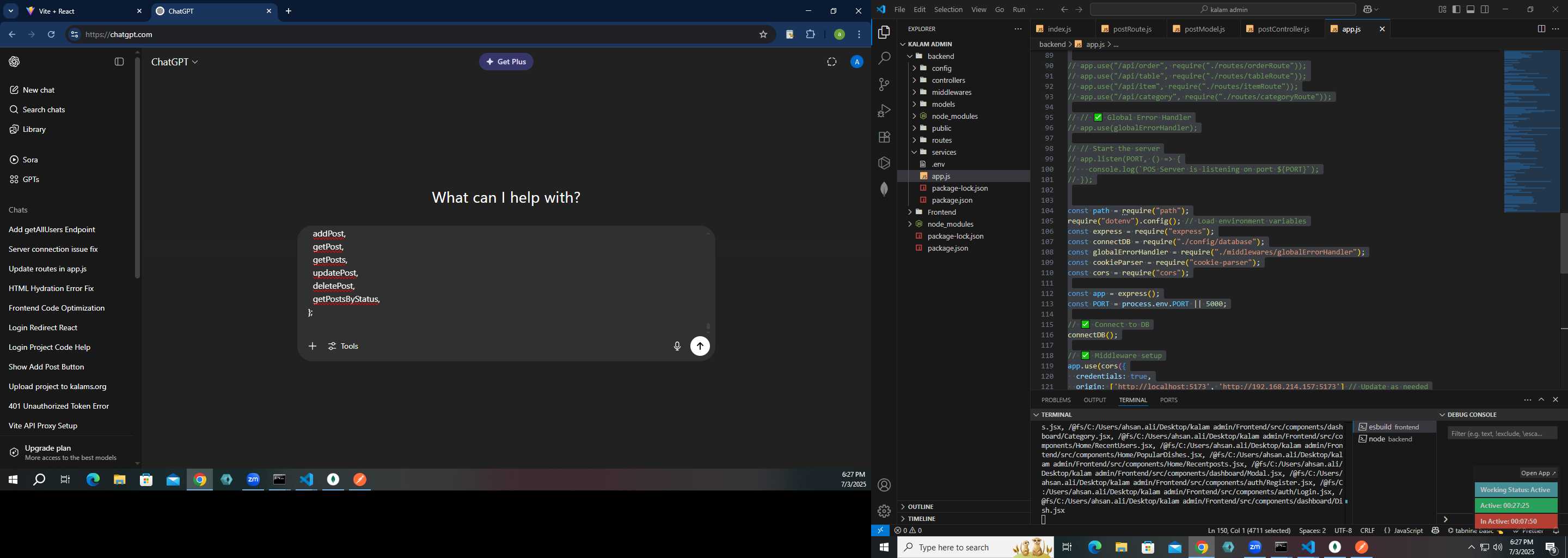Open the VS Code Manage gear
Viewport: 1568px width, 558px height.
tap(884, 512)
